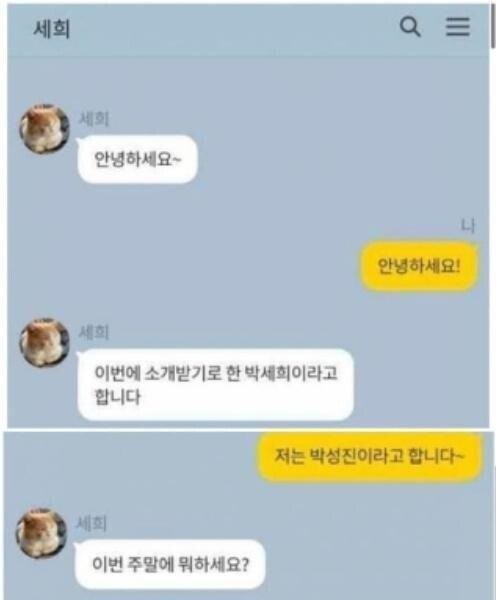Click the 나 label above yellow bubble
Viewport: 496px width, 600px height.
[468, 226]
